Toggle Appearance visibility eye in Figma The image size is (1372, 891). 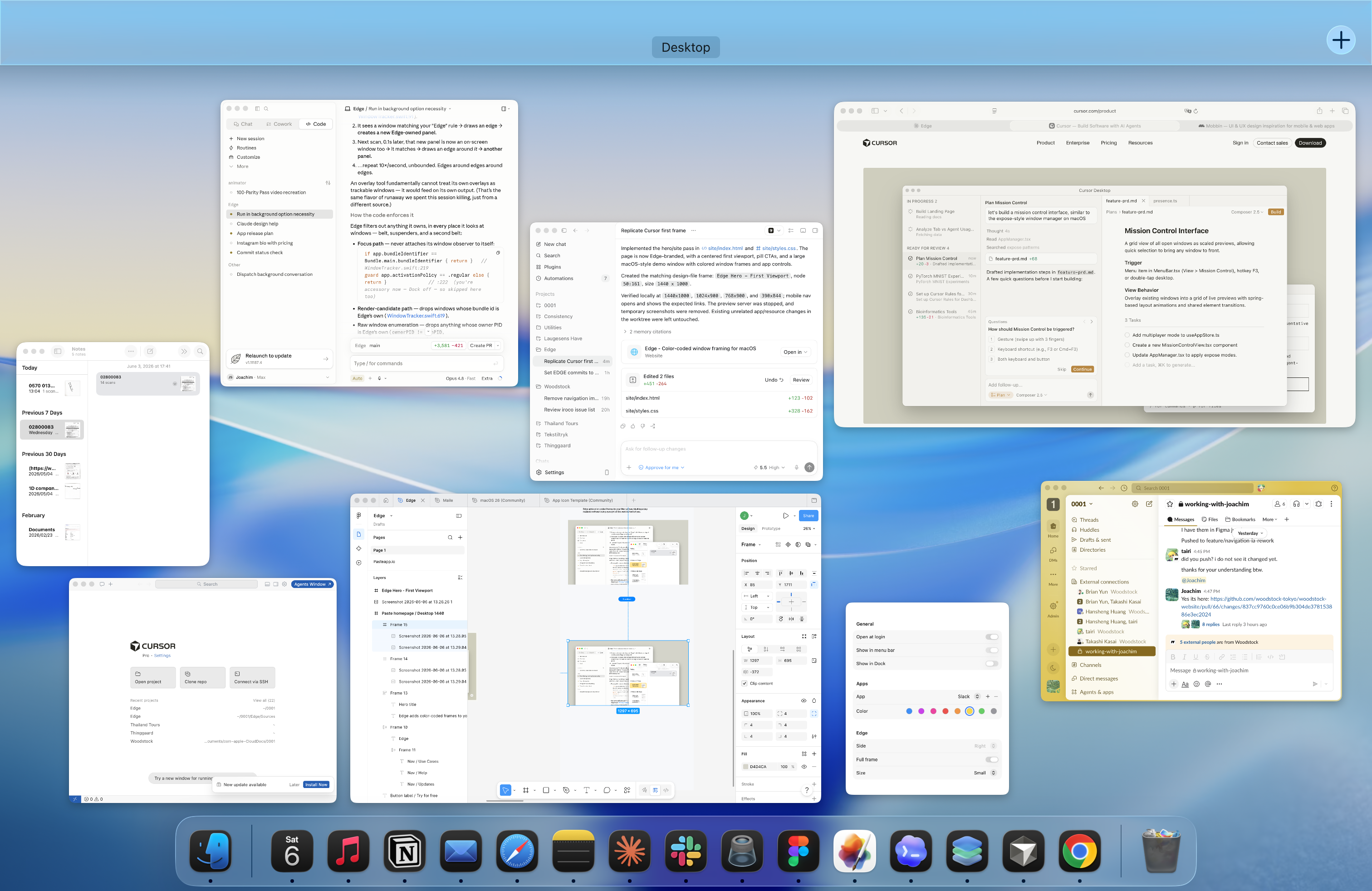804,701
